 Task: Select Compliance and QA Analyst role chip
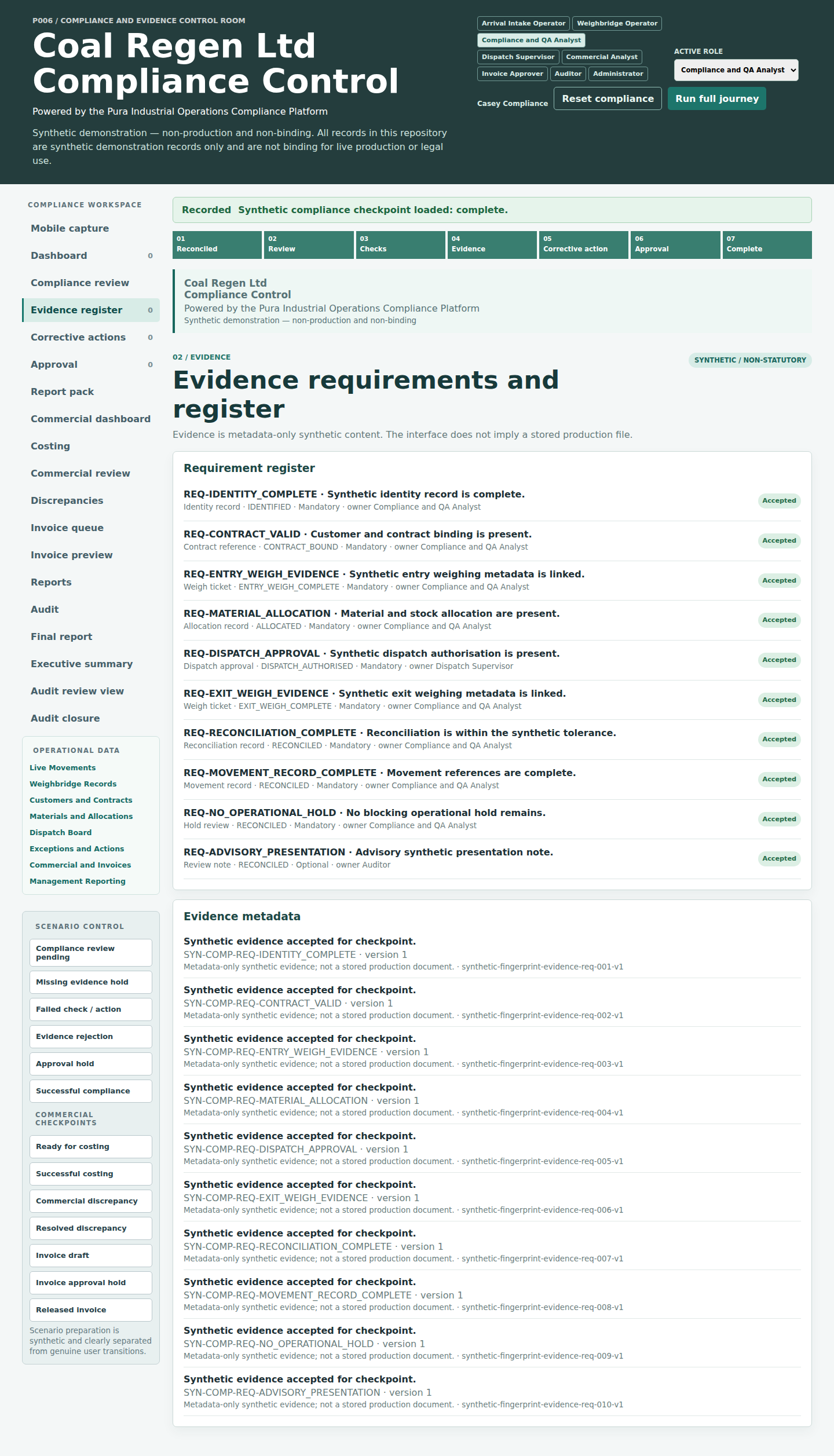pos(531,40)
